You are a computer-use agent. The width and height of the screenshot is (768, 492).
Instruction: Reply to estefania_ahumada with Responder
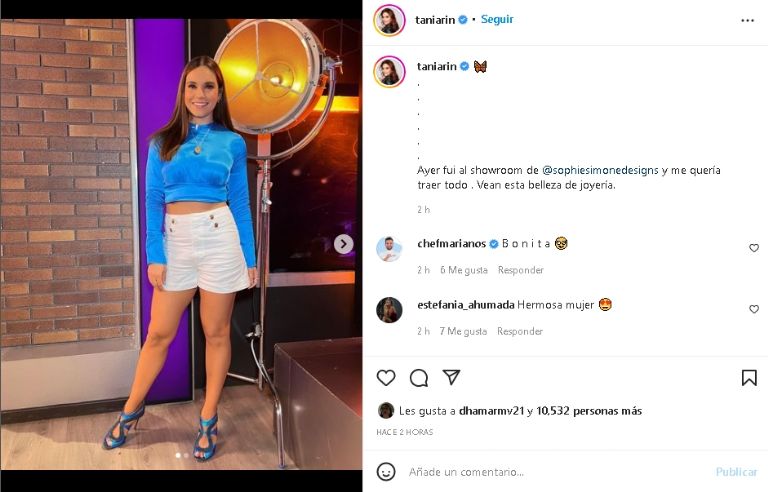coord(520,331)
